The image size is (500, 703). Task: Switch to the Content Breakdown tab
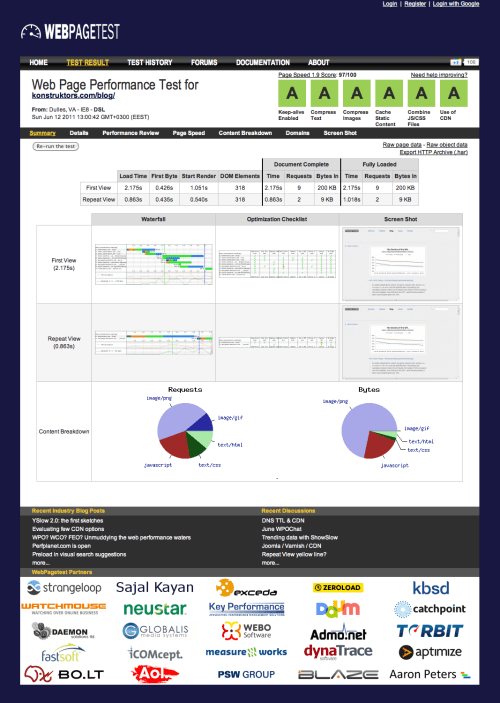[245, 133]
